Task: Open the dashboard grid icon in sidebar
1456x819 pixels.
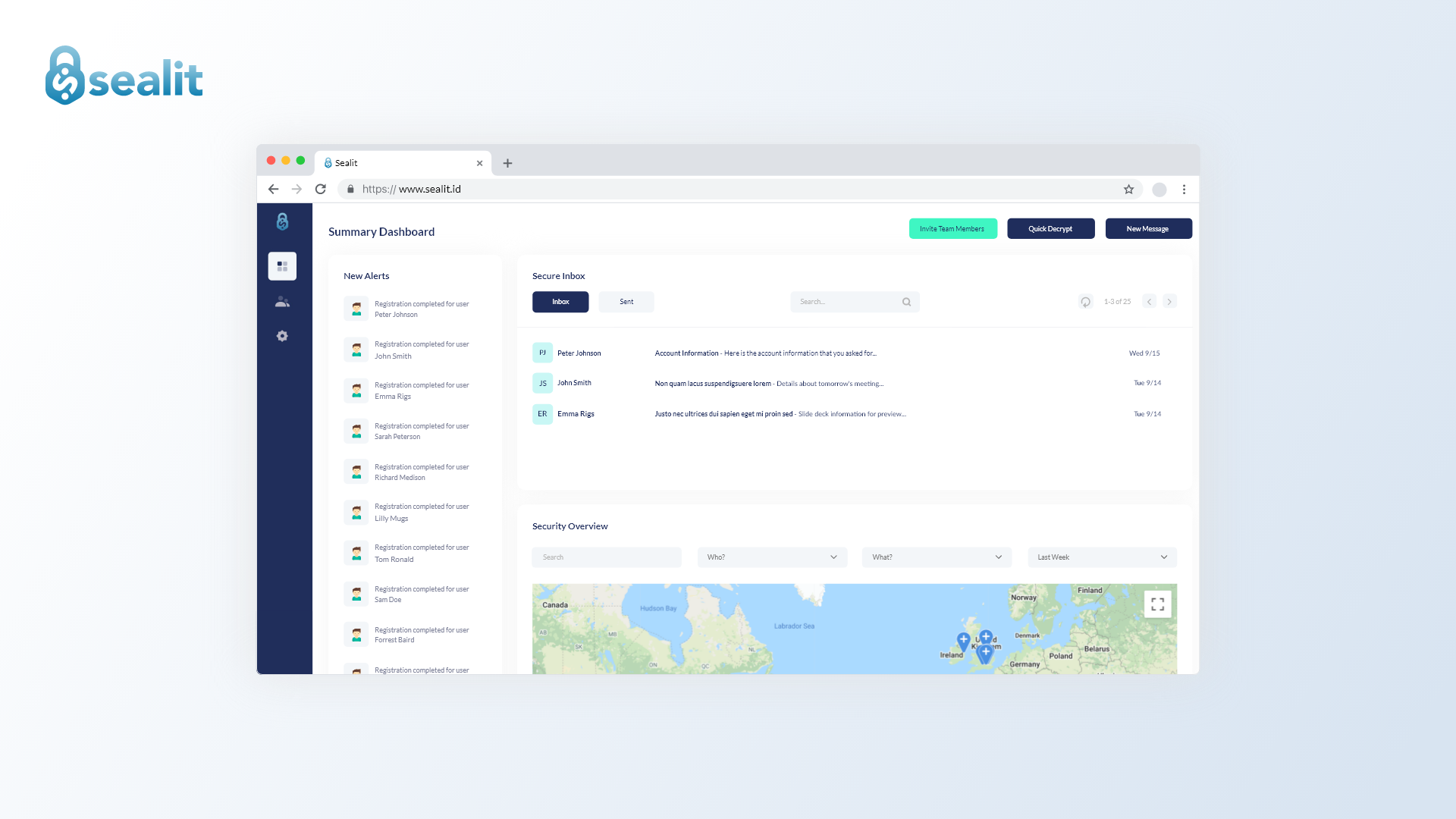Action: click(282, 266)
